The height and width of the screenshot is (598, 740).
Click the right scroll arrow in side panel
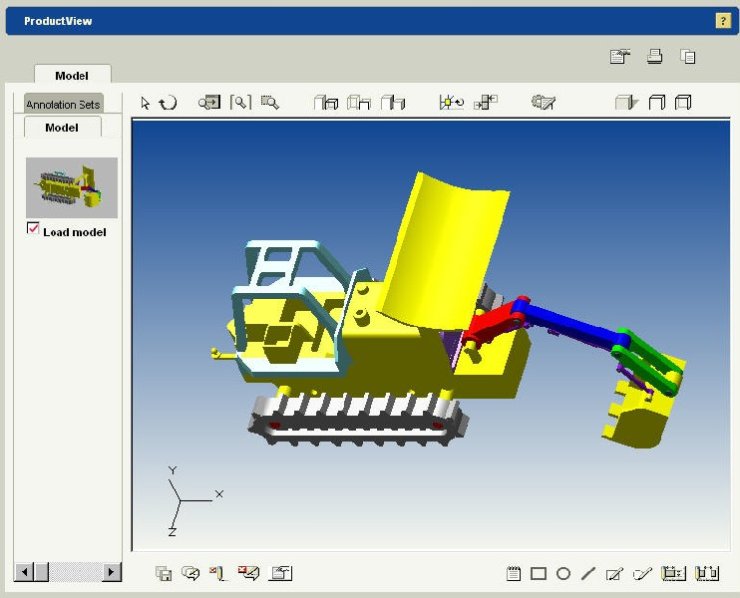point(111,572)
